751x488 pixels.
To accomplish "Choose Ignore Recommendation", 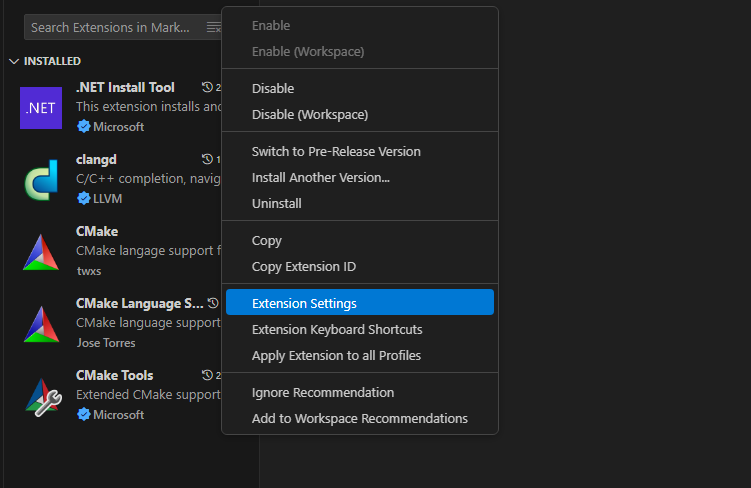I will (x=360, y=392).
